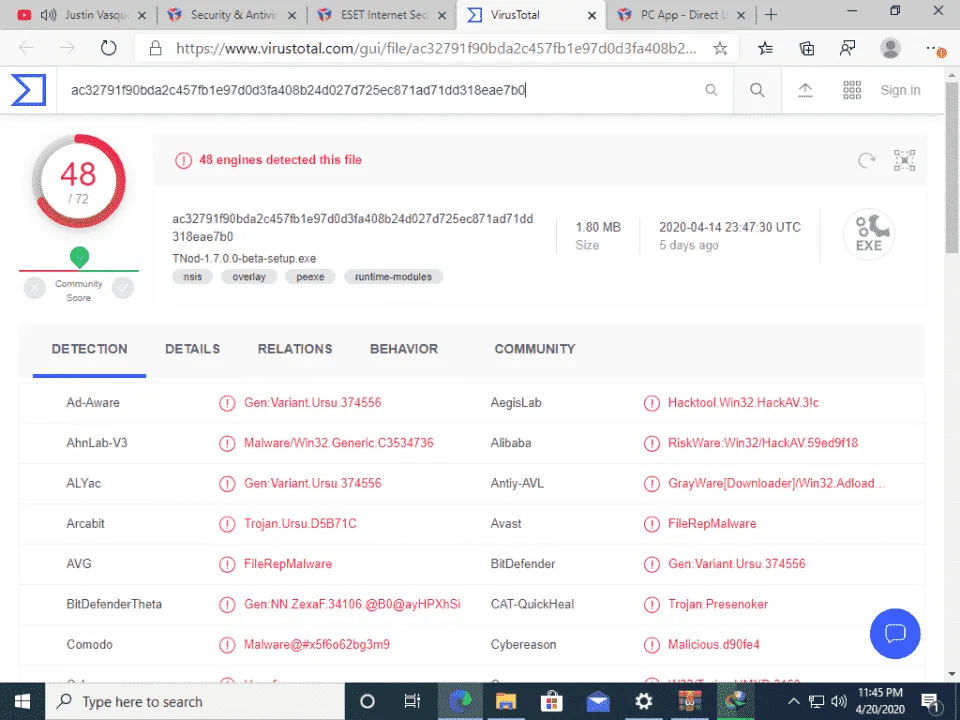Click the runtime-modules tag
960x720 pixels.
tap(393, 277)
